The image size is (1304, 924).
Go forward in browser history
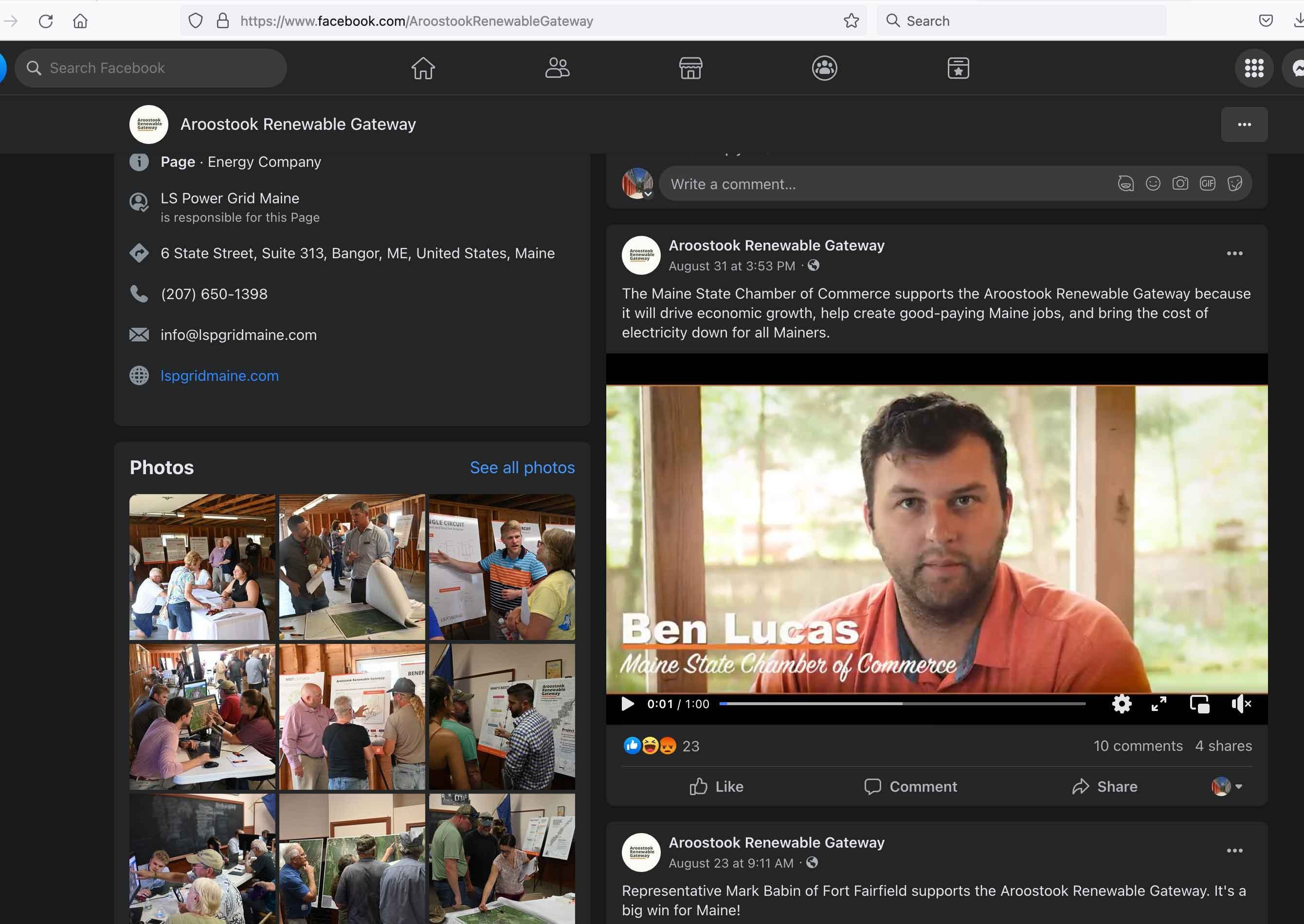pyautogui.click(x=10, y=21)
